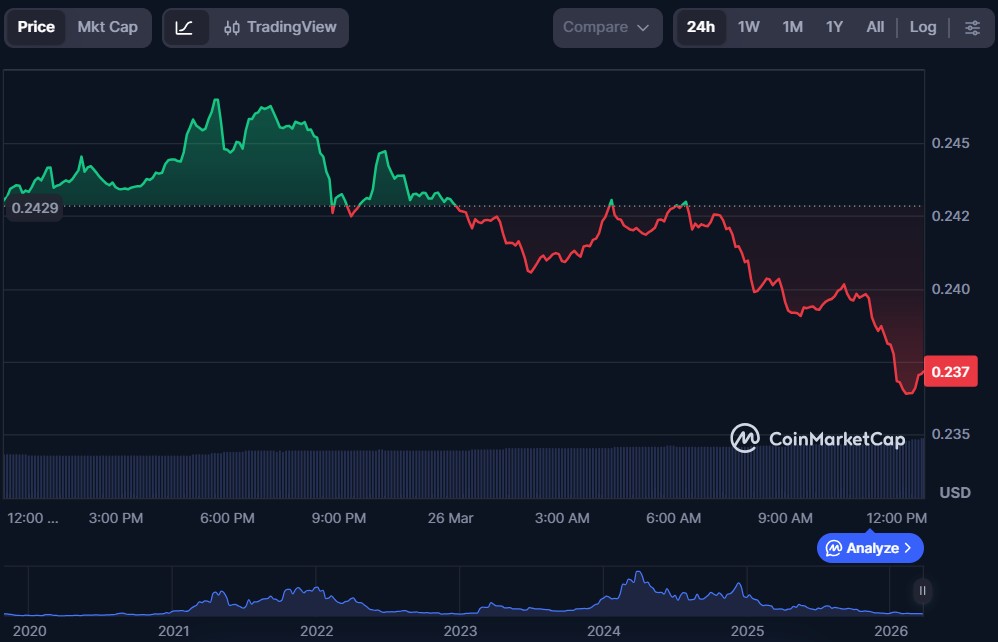Click 2021 on the year timeline

pos(174,631)
